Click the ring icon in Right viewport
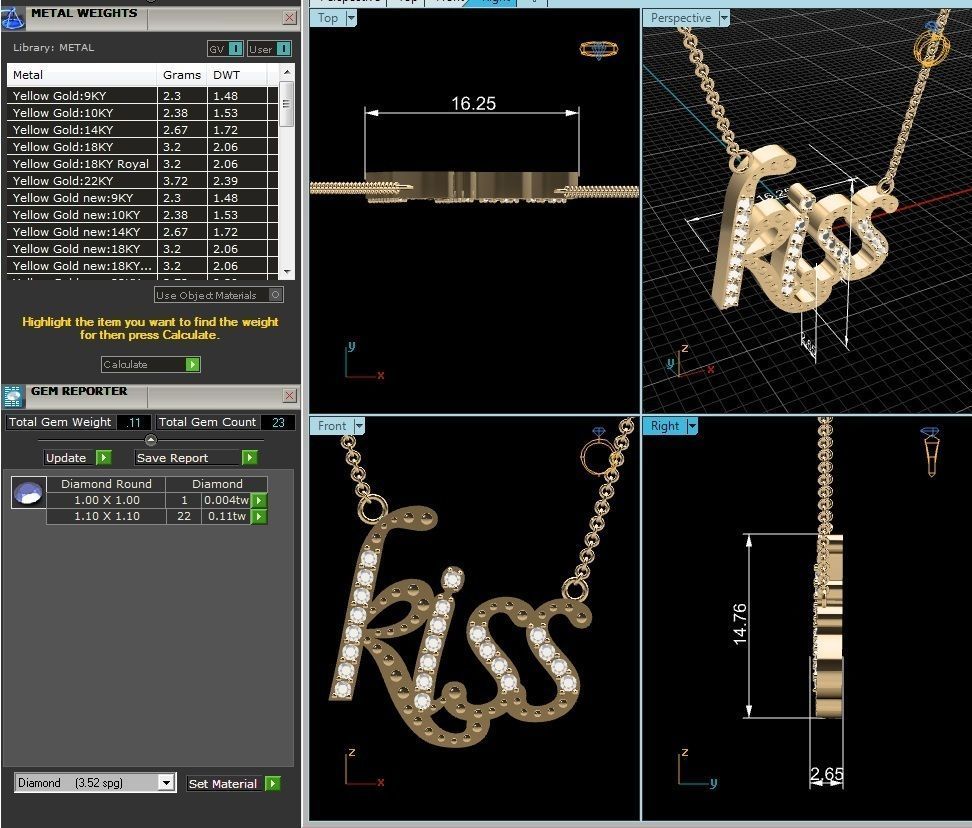The width and height of the screenshot is (972, 828). [931, 451]
